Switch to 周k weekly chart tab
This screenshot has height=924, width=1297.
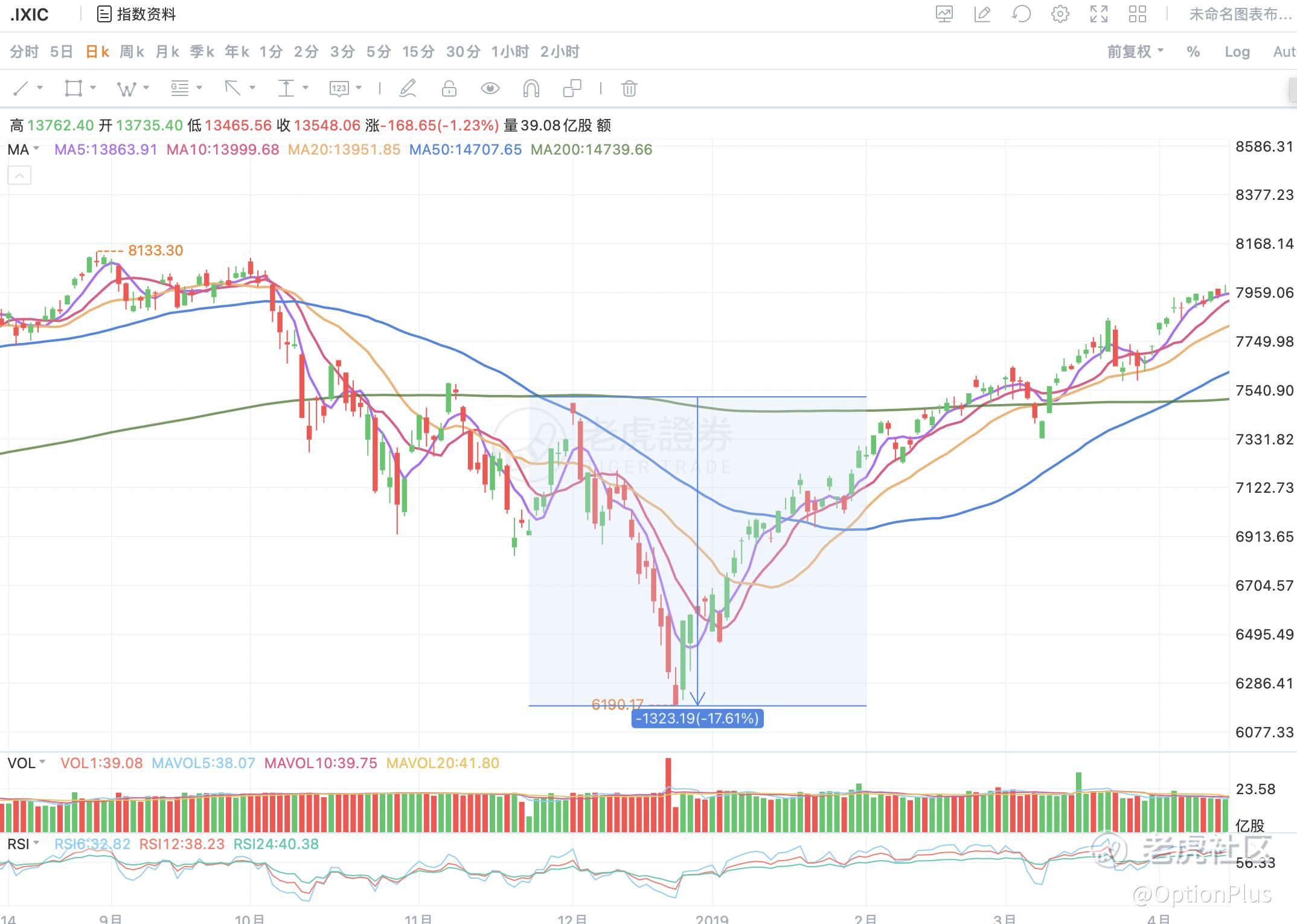point(132,52)
